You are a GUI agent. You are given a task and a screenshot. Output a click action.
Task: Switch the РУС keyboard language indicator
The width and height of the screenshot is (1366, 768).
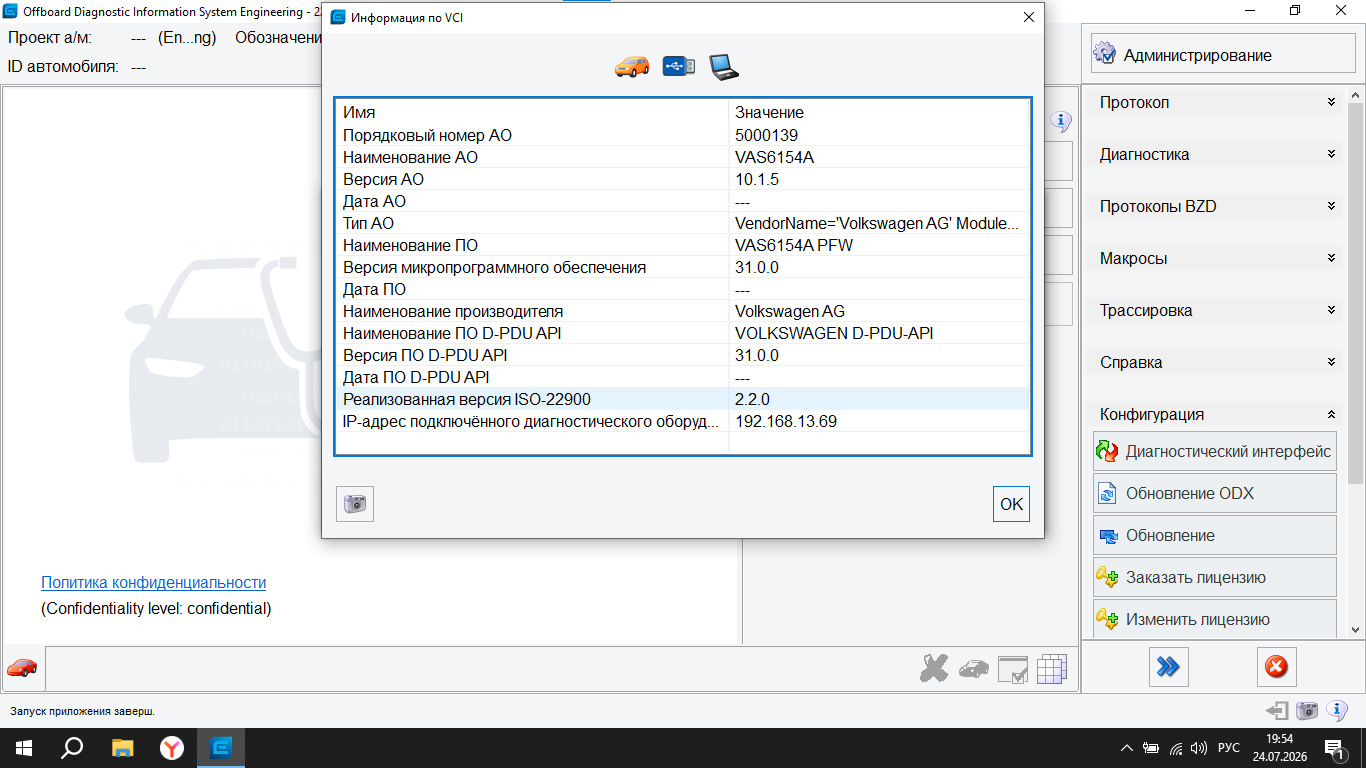[1229, 748]
